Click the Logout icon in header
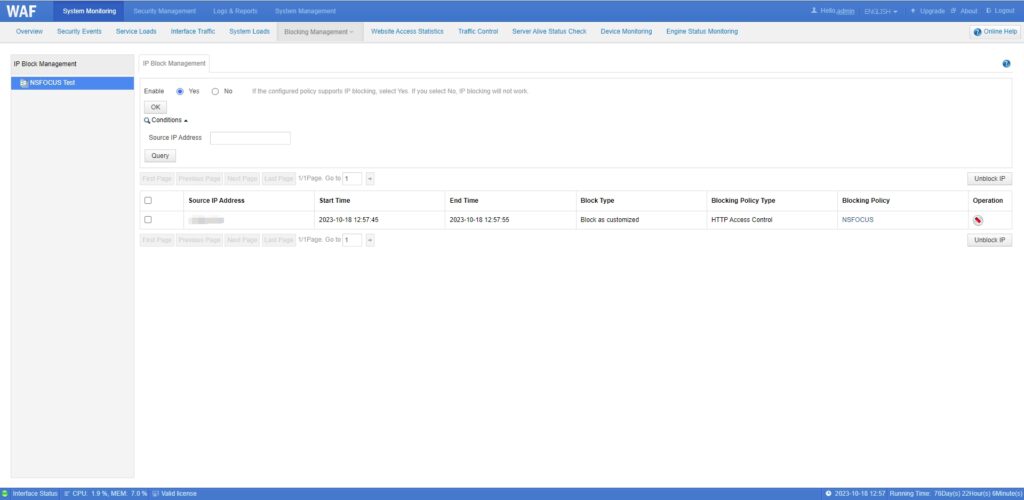Image resolution: width=1024 pixels, height=500 pixels. 989,11
